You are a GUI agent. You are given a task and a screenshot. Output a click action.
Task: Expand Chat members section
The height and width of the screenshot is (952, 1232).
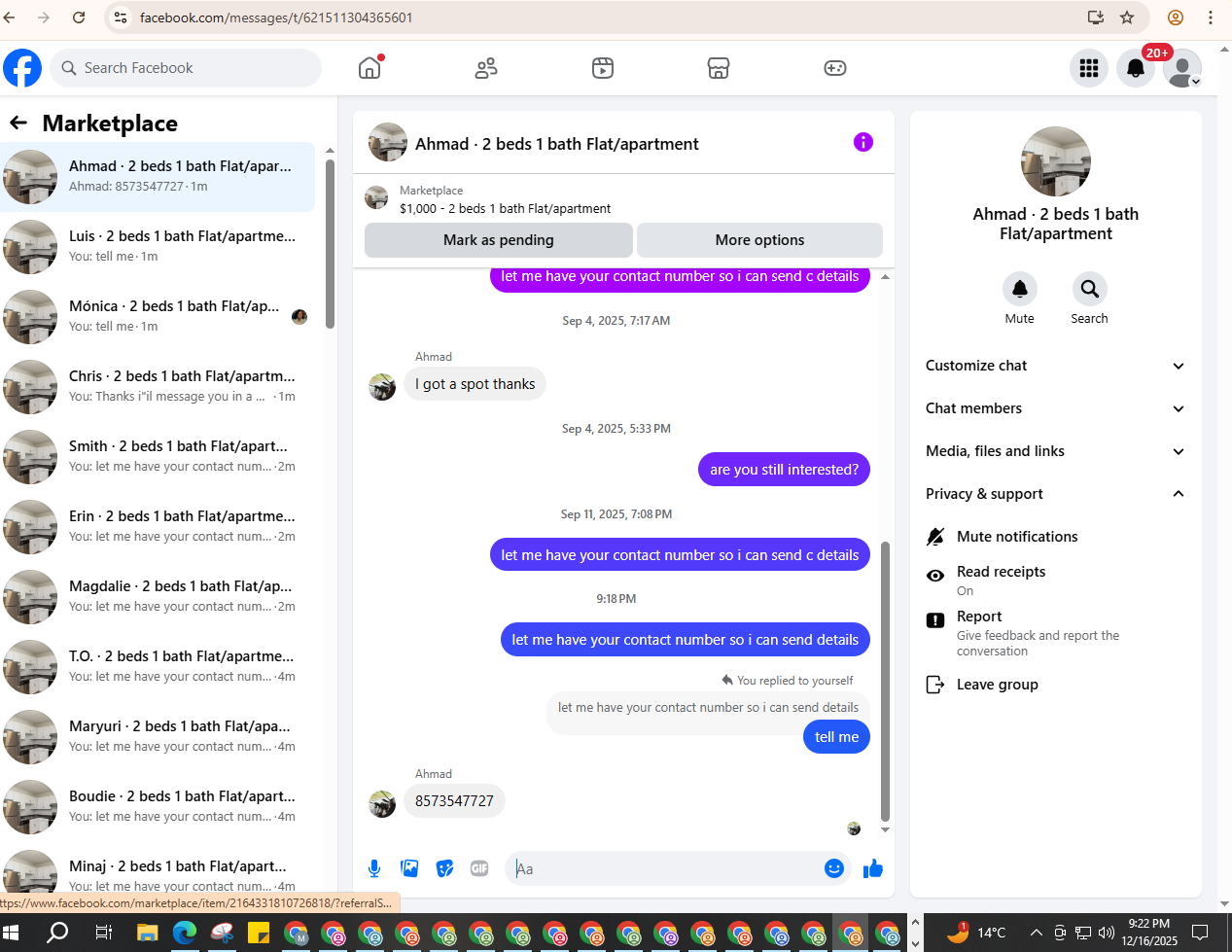click(x=1056, y=408)
